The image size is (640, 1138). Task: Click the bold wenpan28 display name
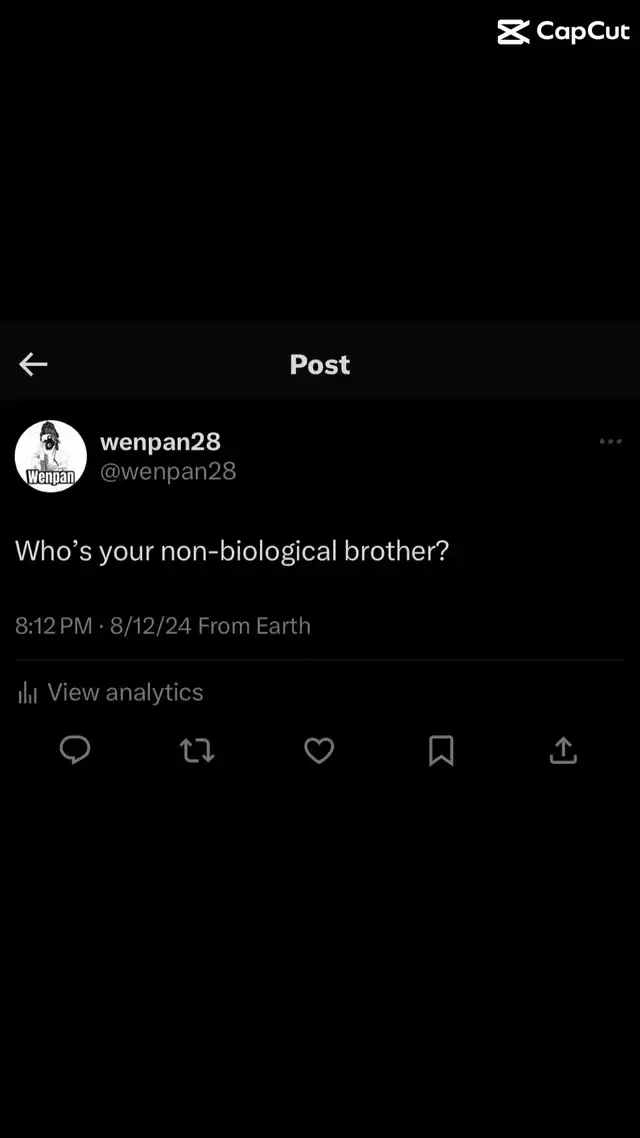pos(160,441)
